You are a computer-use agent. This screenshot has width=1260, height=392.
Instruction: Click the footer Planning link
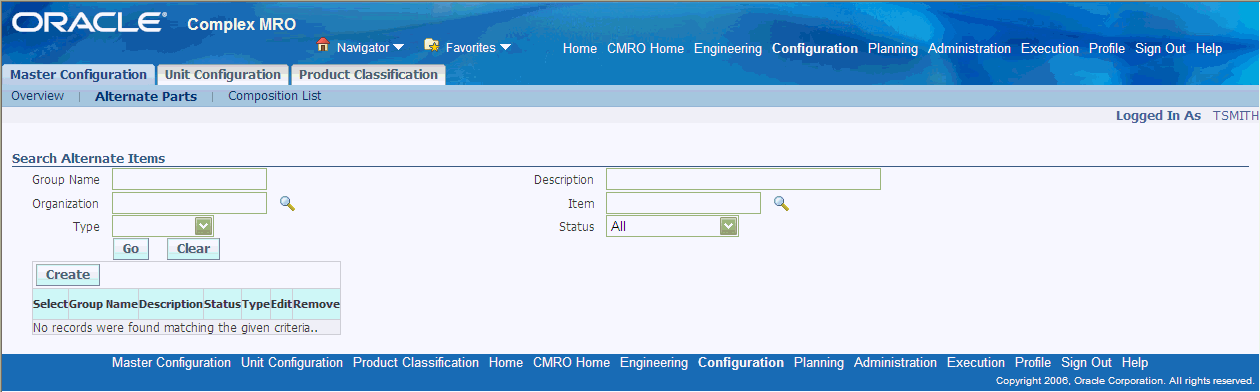(x=819, y=363)
